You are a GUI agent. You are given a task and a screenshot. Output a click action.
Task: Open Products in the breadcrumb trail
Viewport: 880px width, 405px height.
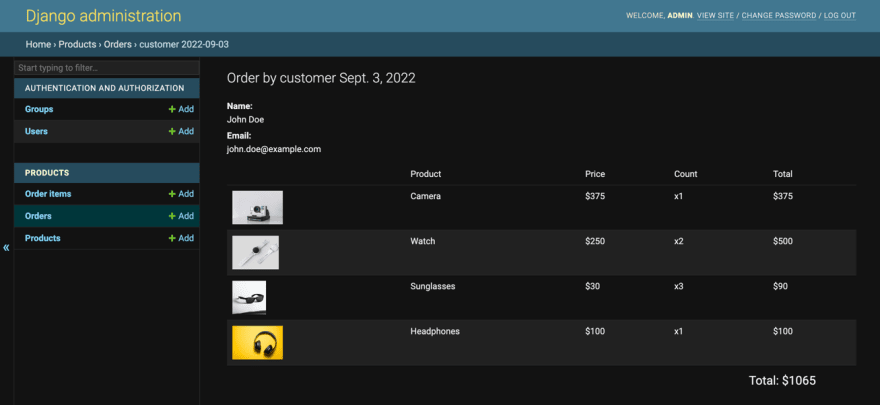click(x=77, y=44)
